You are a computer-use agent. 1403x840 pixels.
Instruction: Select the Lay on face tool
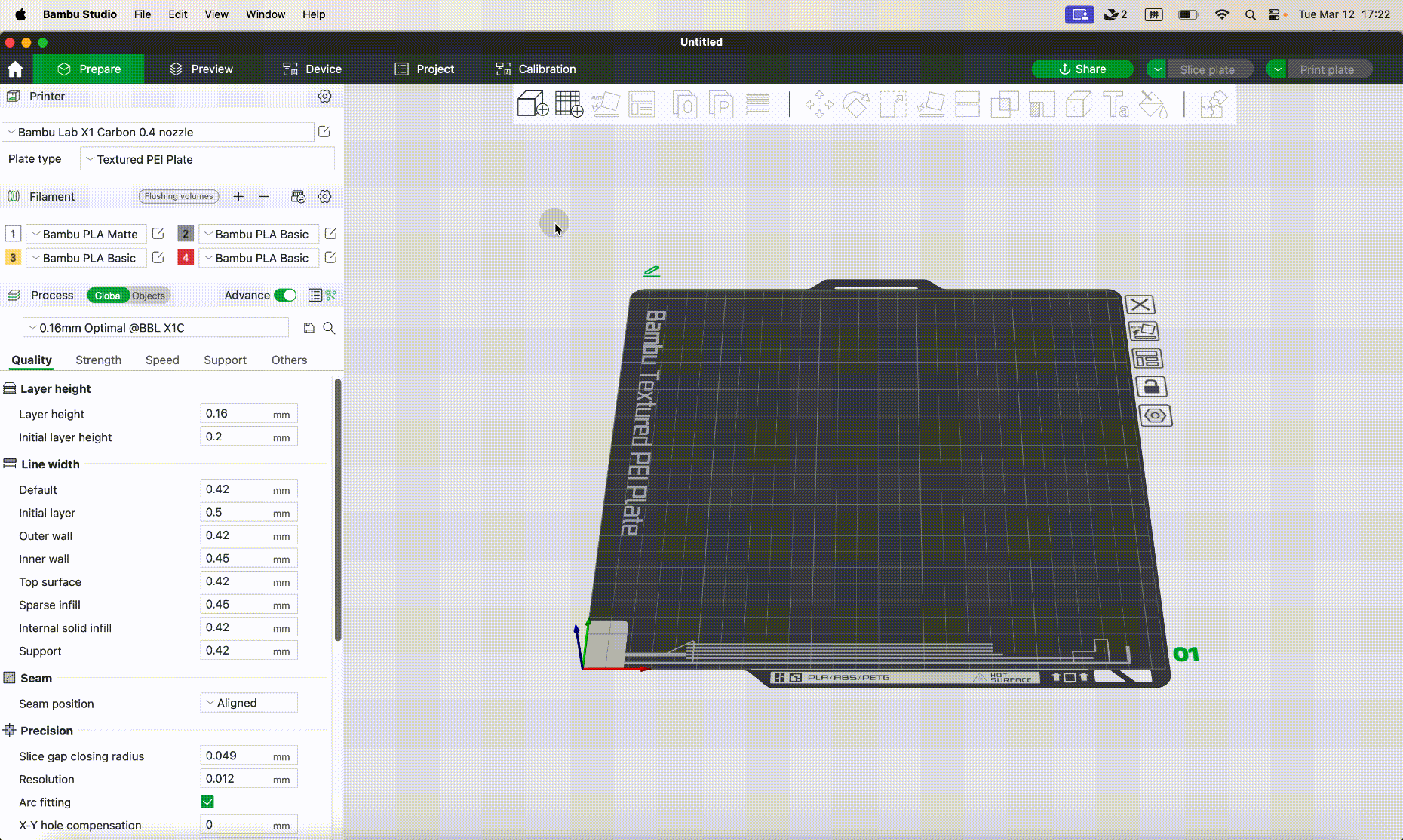coord(930,104)
